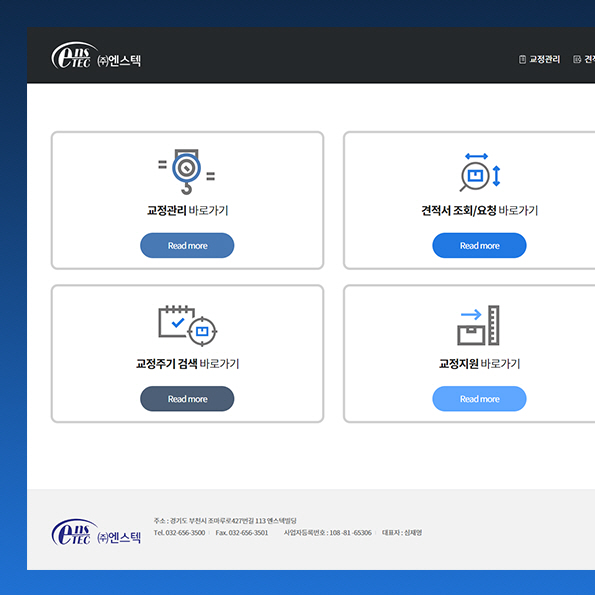Click the 교정관리 menu icon in header
595x595 pixels.
coord(522,59)
